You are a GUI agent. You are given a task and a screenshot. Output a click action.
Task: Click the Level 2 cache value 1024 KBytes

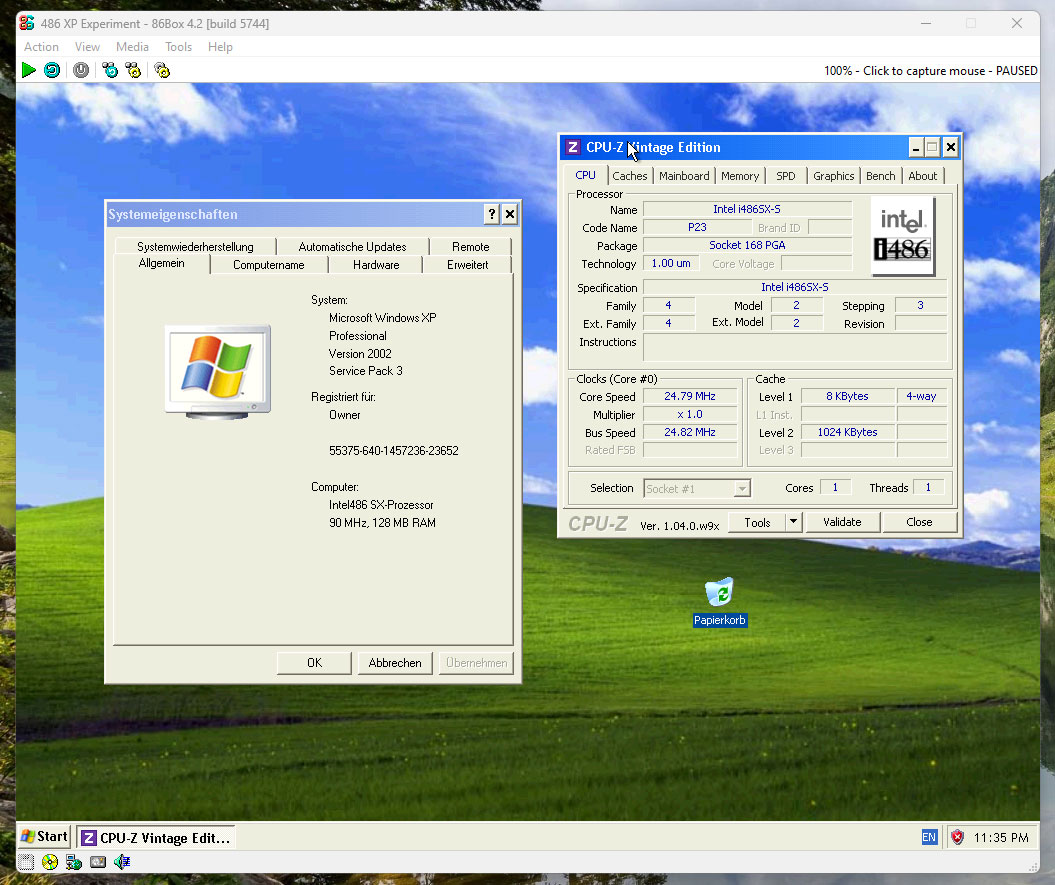(x=848, y=432)
